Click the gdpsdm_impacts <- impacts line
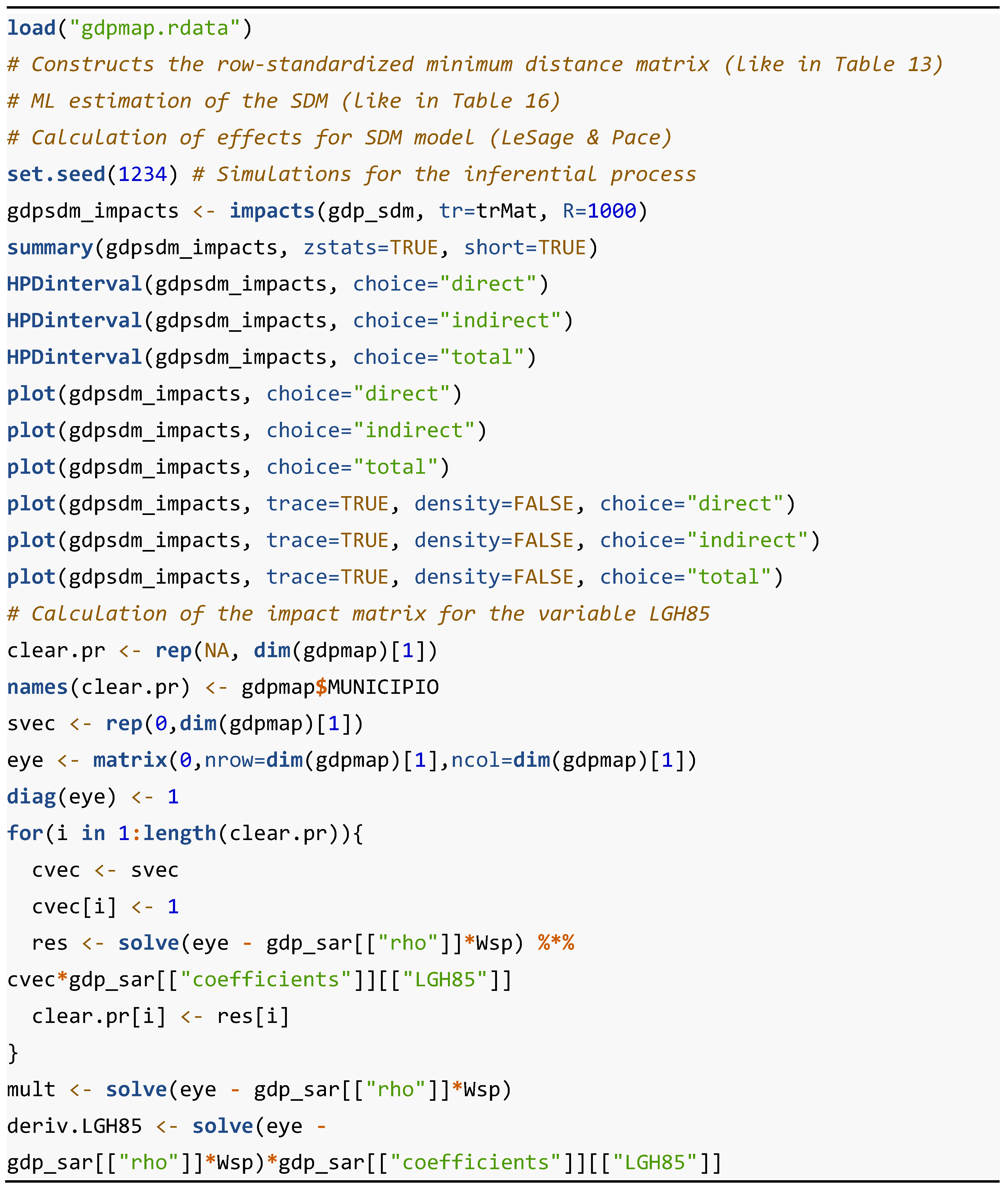This screenshot has width=1008, height=1191. 328,211
